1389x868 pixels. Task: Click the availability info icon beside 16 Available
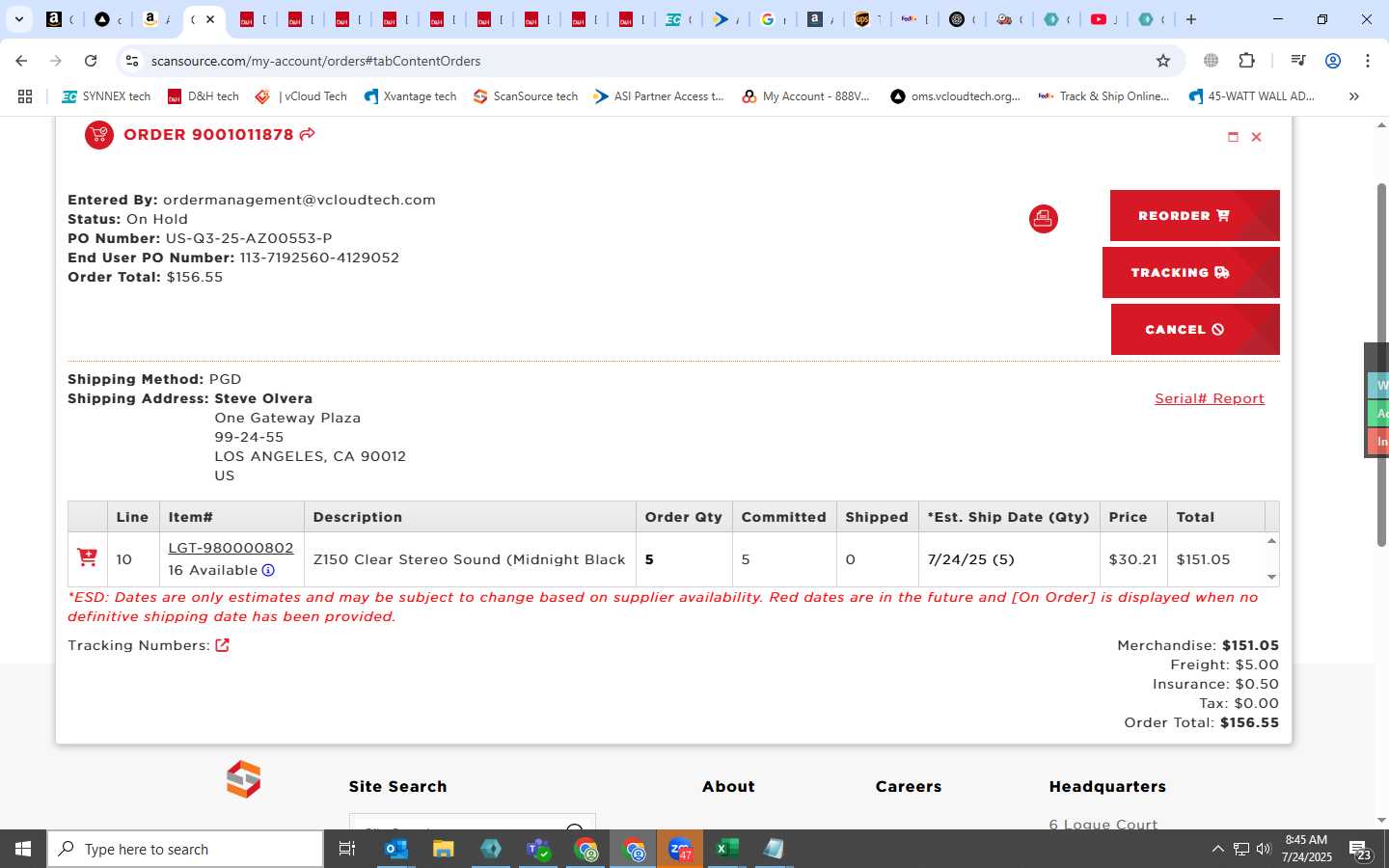[268, 570]
